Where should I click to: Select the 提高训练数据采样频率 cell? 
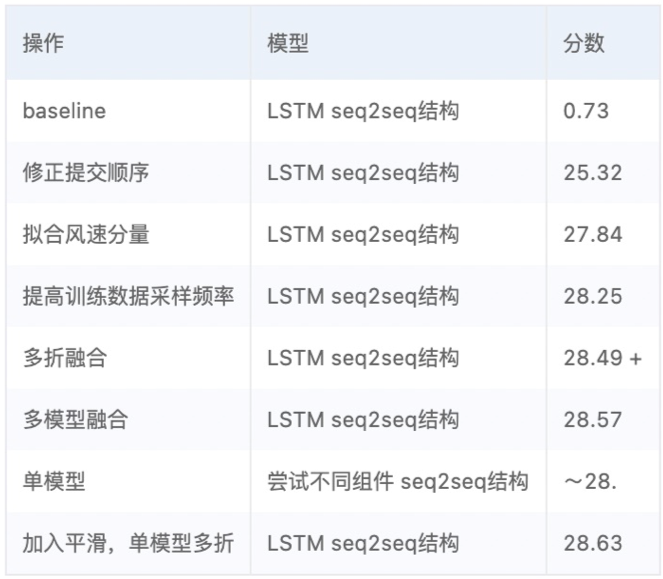[128, 296]
